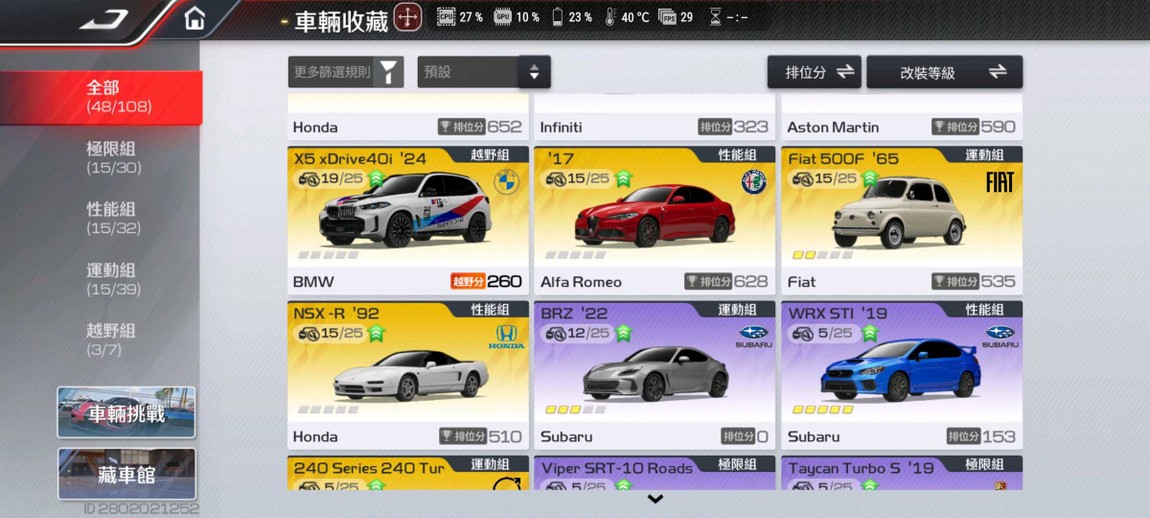Click the BMW logo on the X5 card
Image resolution: width=1150 pixels, height=518 pixels.
coord(506,182)
